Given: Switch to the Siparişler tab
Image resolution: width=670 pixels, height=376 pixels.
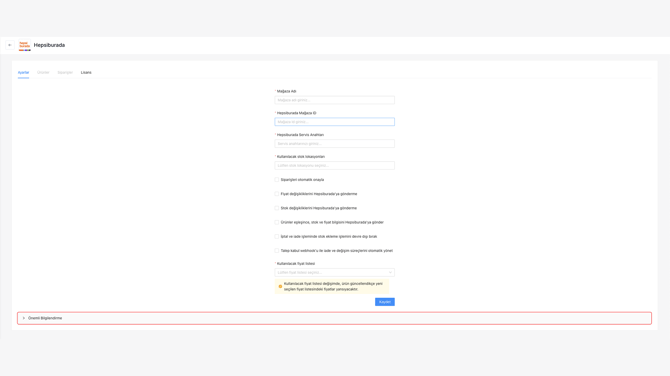Looking at the screenshot, I should (65, 72).
